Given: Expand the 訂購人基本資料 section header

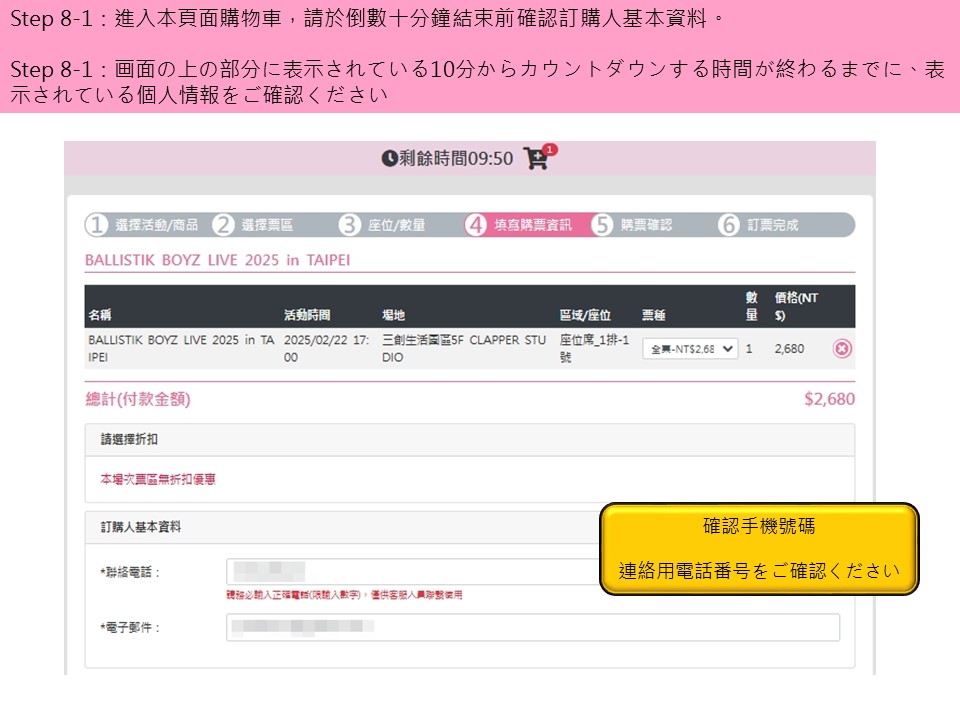Looking at the screenshot, I should click(x=340, y=527).
